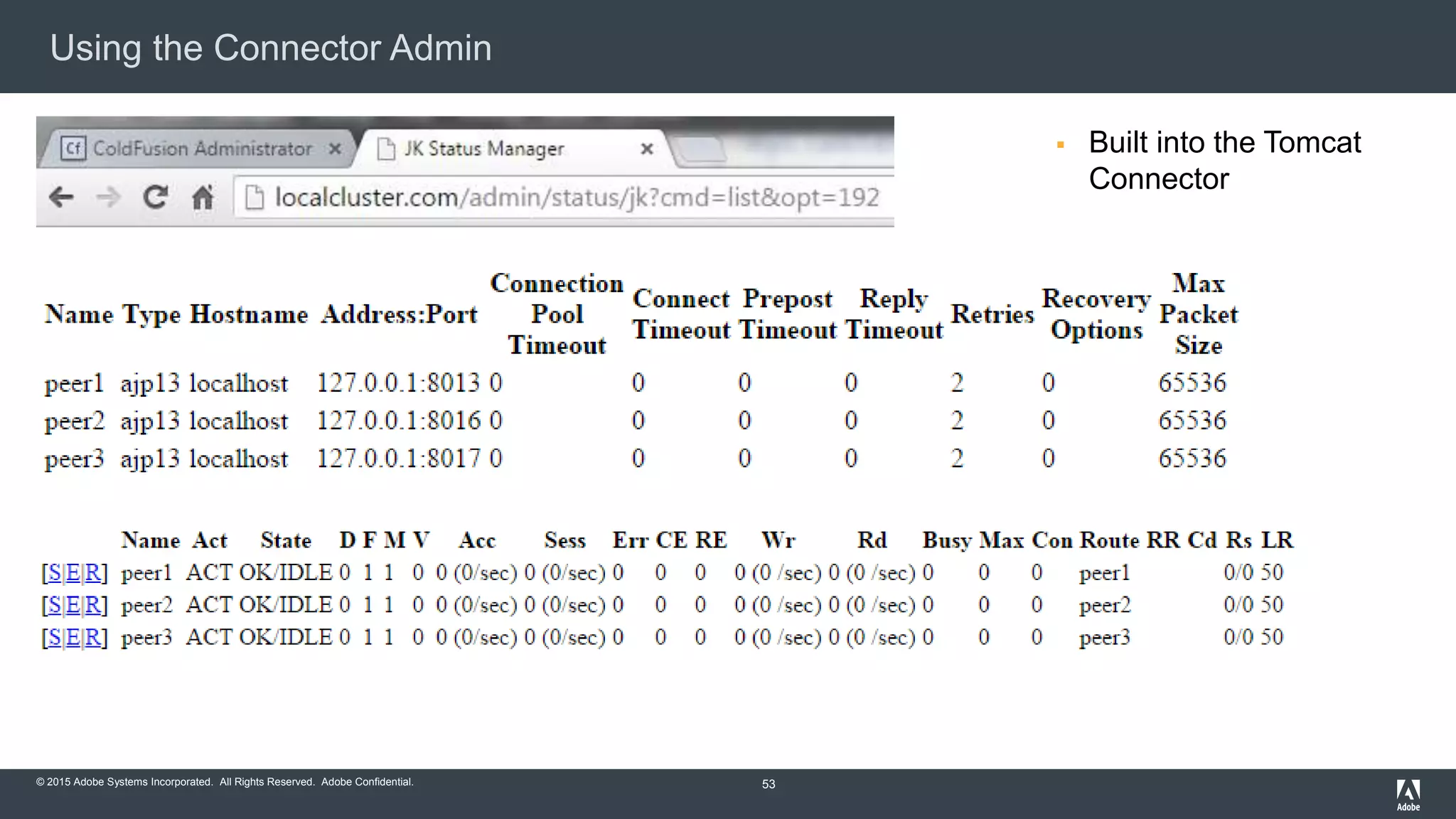Click the slide number 53

[x=769, y=784]
